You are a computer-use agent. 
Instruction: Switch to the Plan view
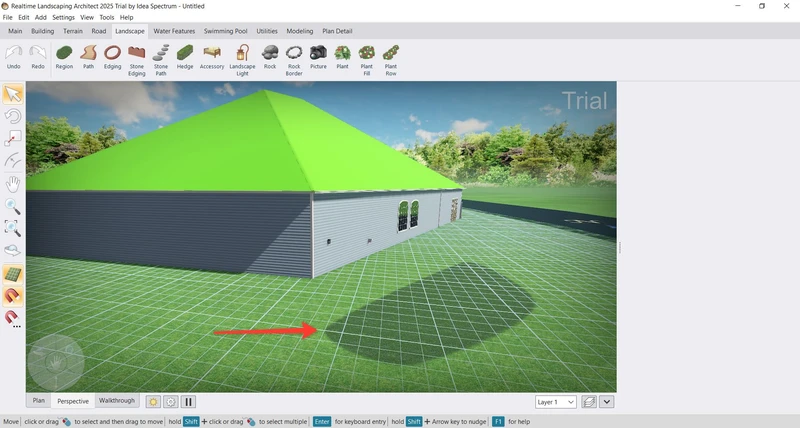point(39,400)
